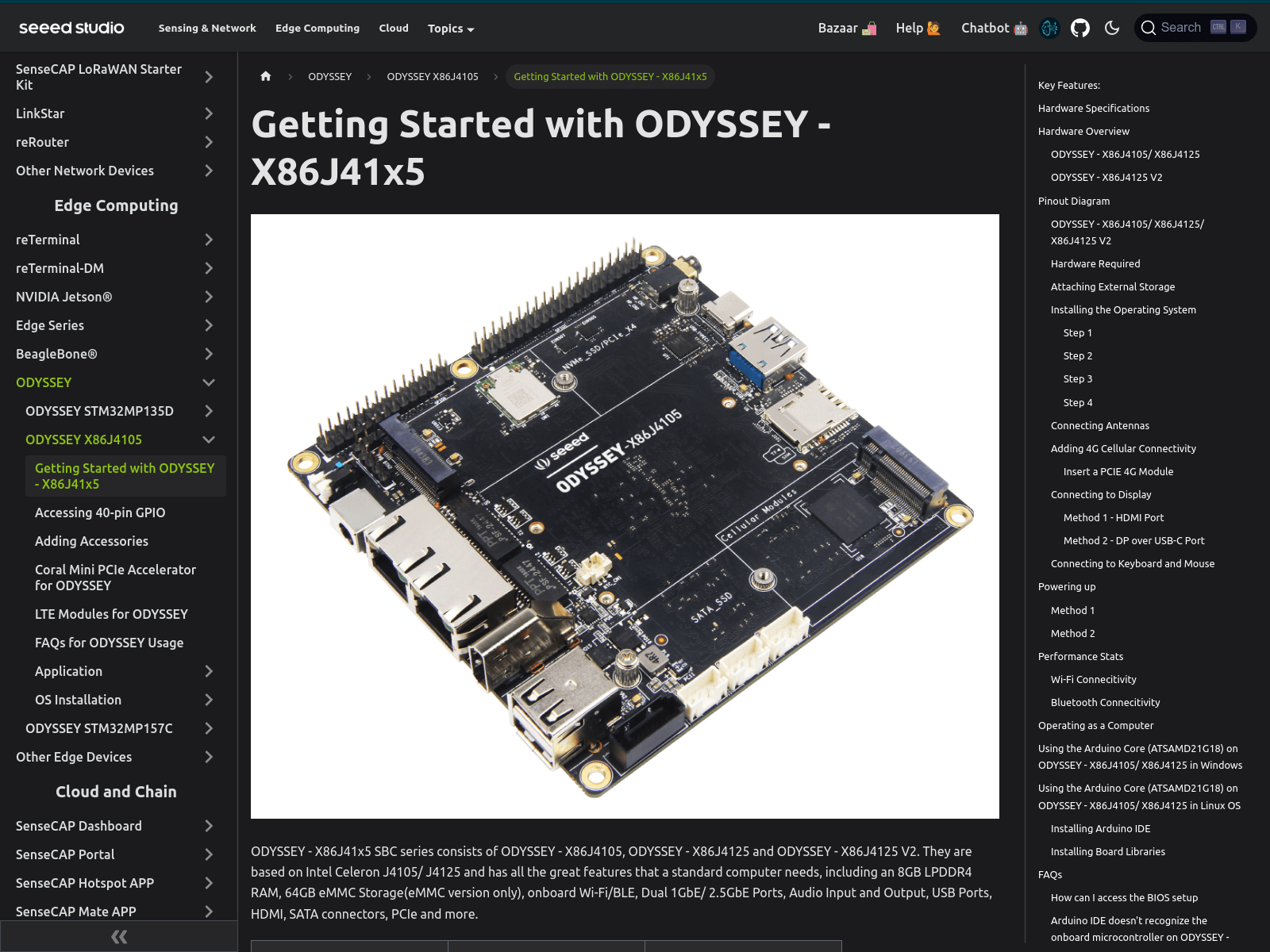Open Accessing 40-pin GPIO page
This screenshot has height=952, width=1270.
pyautogui.click(x=100, y=512)
